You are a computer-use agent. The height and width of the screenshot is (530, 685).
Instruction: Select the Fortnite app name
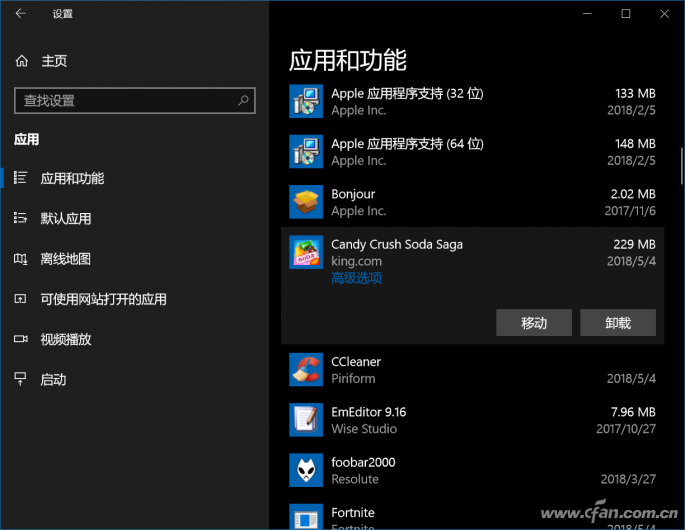click(353, 513)
